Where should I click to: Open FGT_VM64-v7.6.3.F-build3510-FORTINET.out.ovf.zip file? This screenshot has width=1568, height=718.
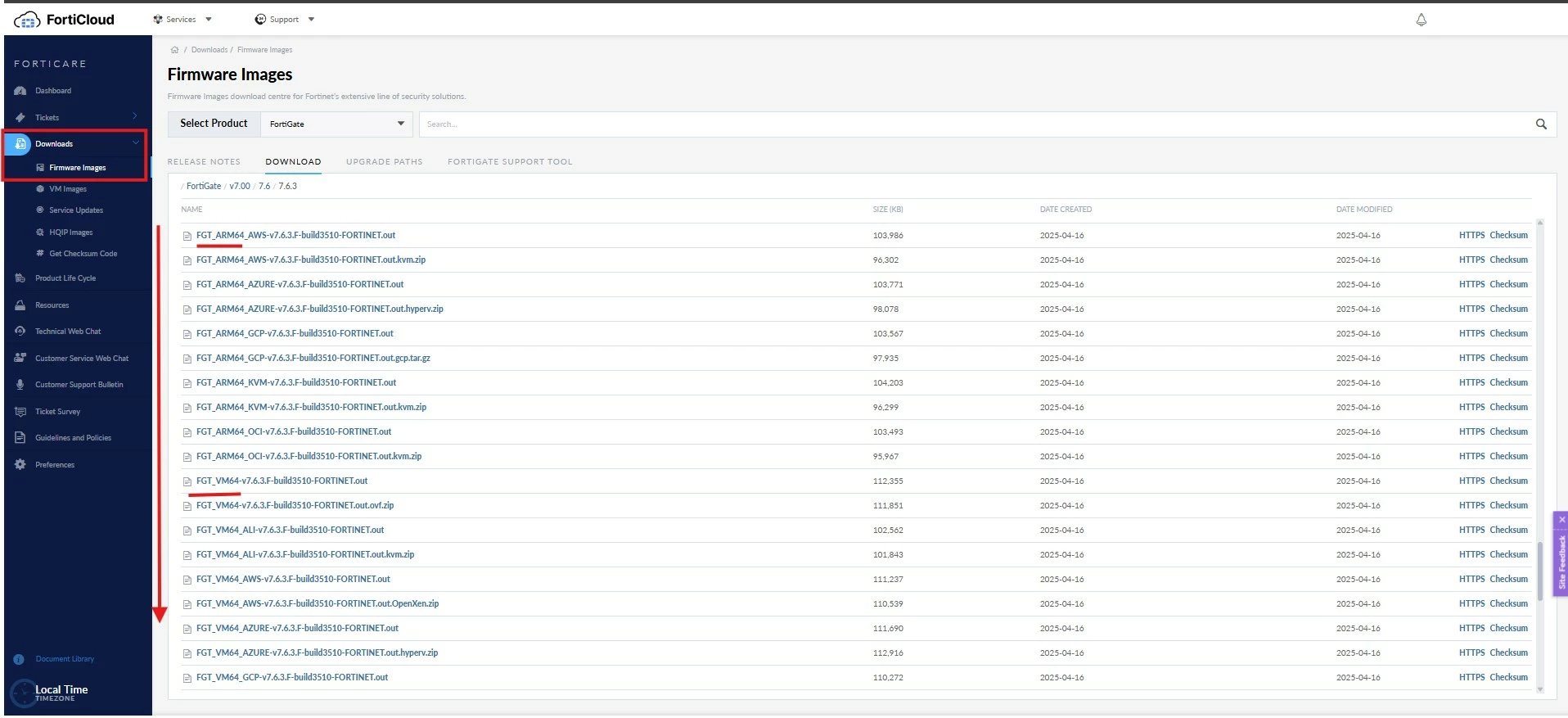[295, 506]
